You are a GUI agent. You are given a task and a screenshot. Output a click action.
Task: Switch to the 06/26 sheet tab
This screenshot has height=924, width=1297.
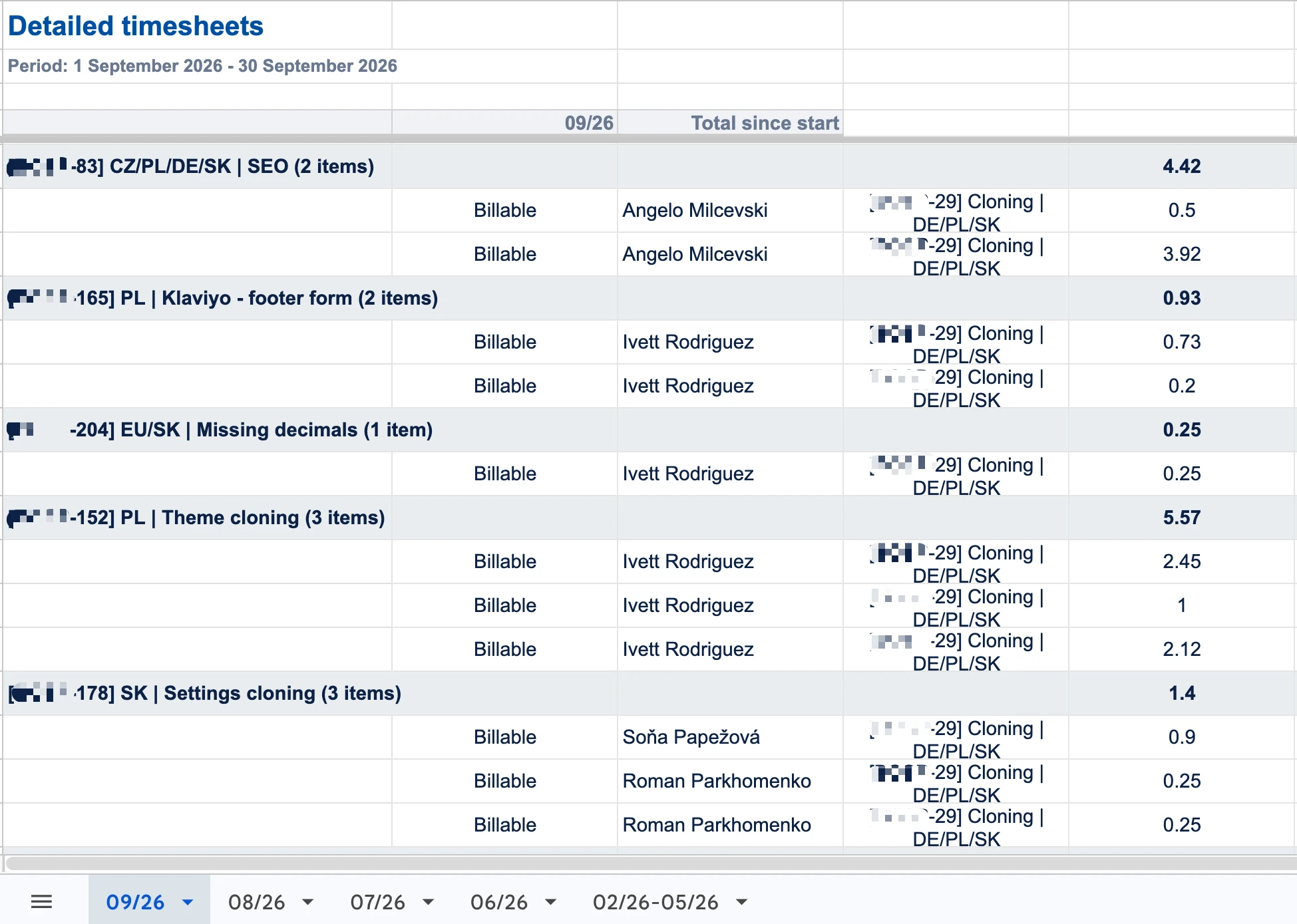click(x=499, y=902)
